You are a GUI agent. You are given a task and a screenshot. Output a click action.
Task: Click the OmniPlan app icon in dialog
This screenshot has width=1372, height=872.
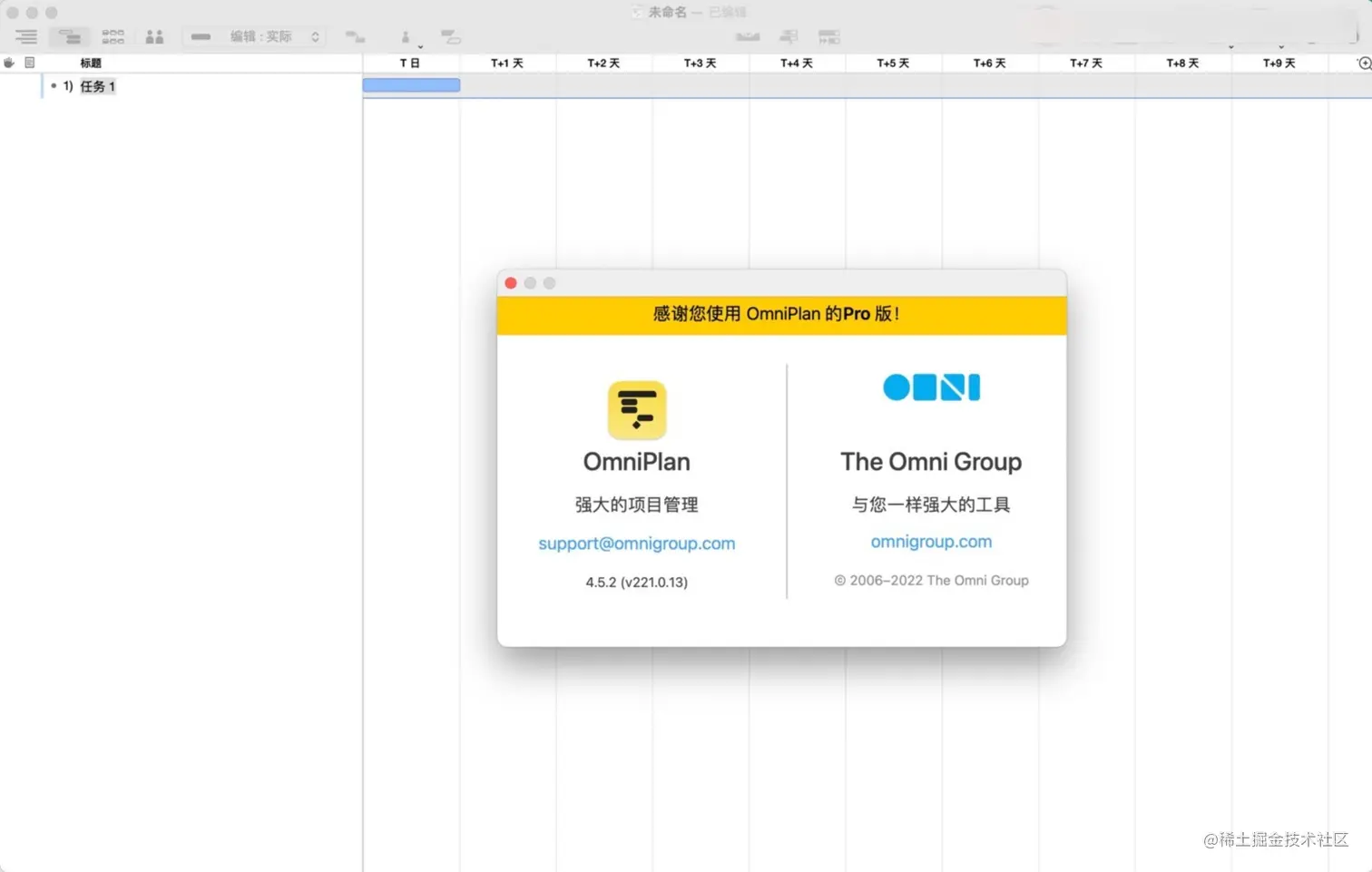pos(637,410)
